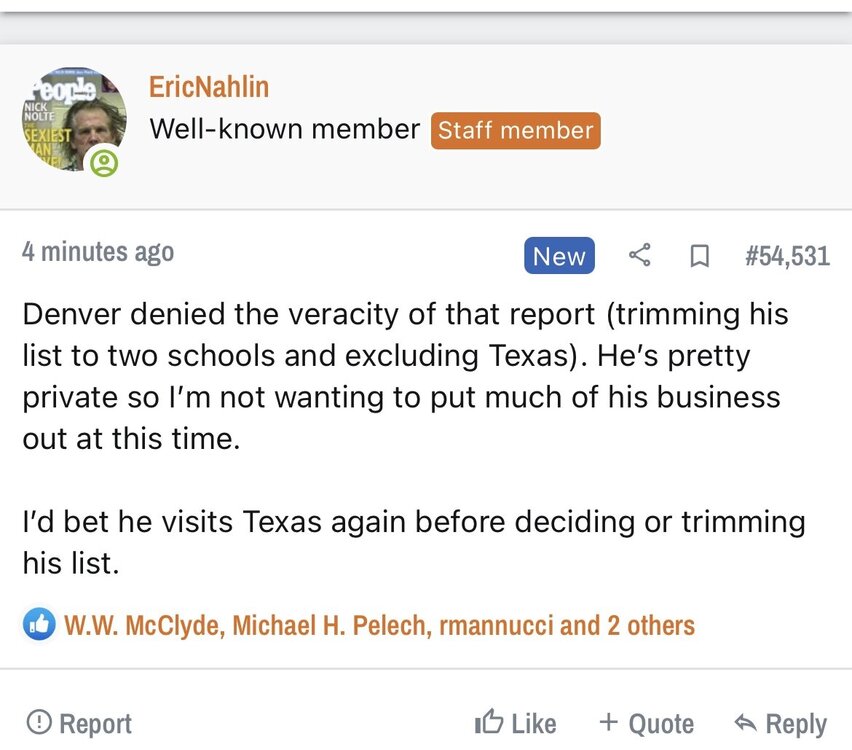The width and height of the screenshot is (852, 750).
Task: Click the blue thumbs-up reaction icon
Action: coord(39,625)
